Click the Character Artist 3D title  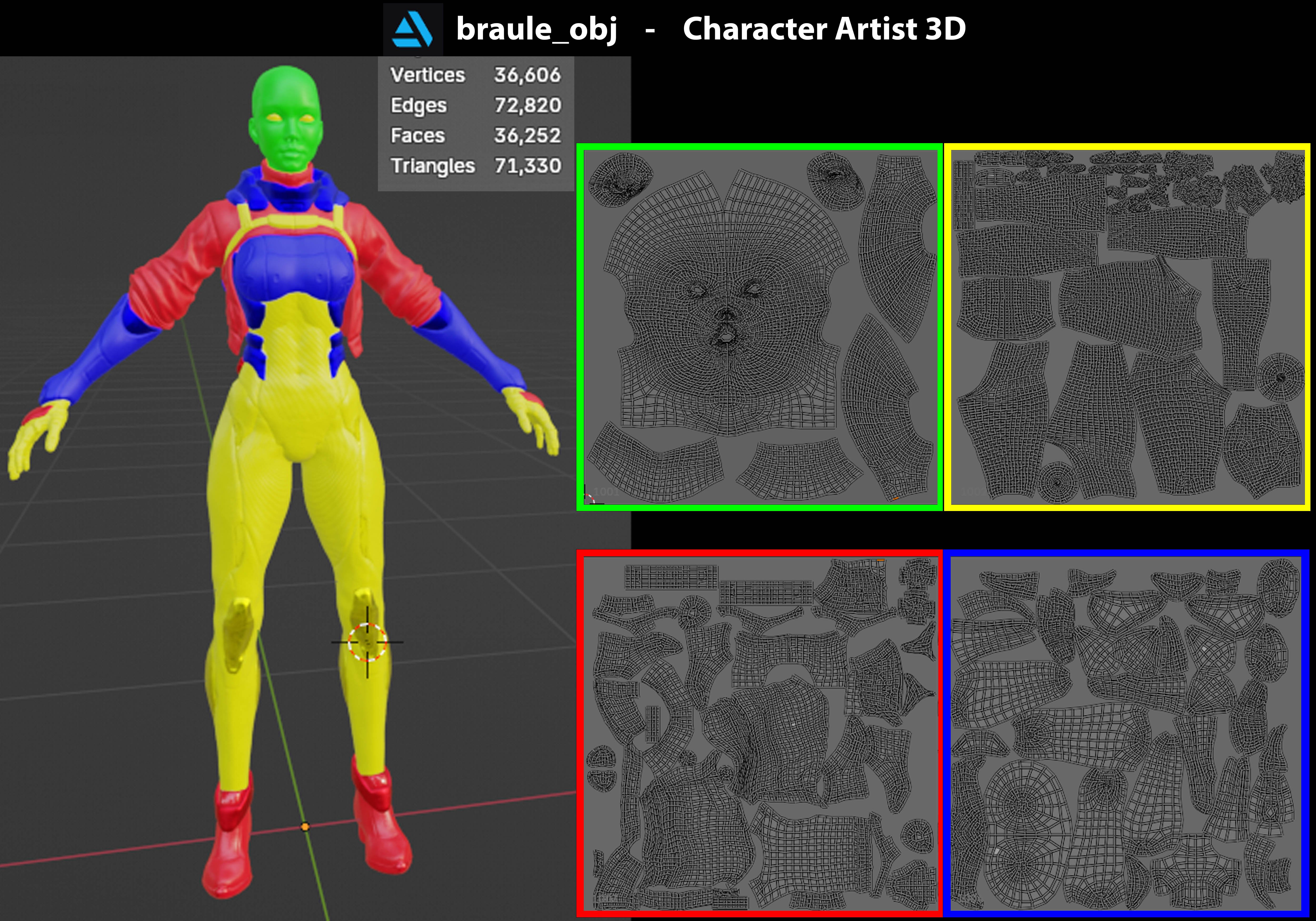[x=824, y=29]
